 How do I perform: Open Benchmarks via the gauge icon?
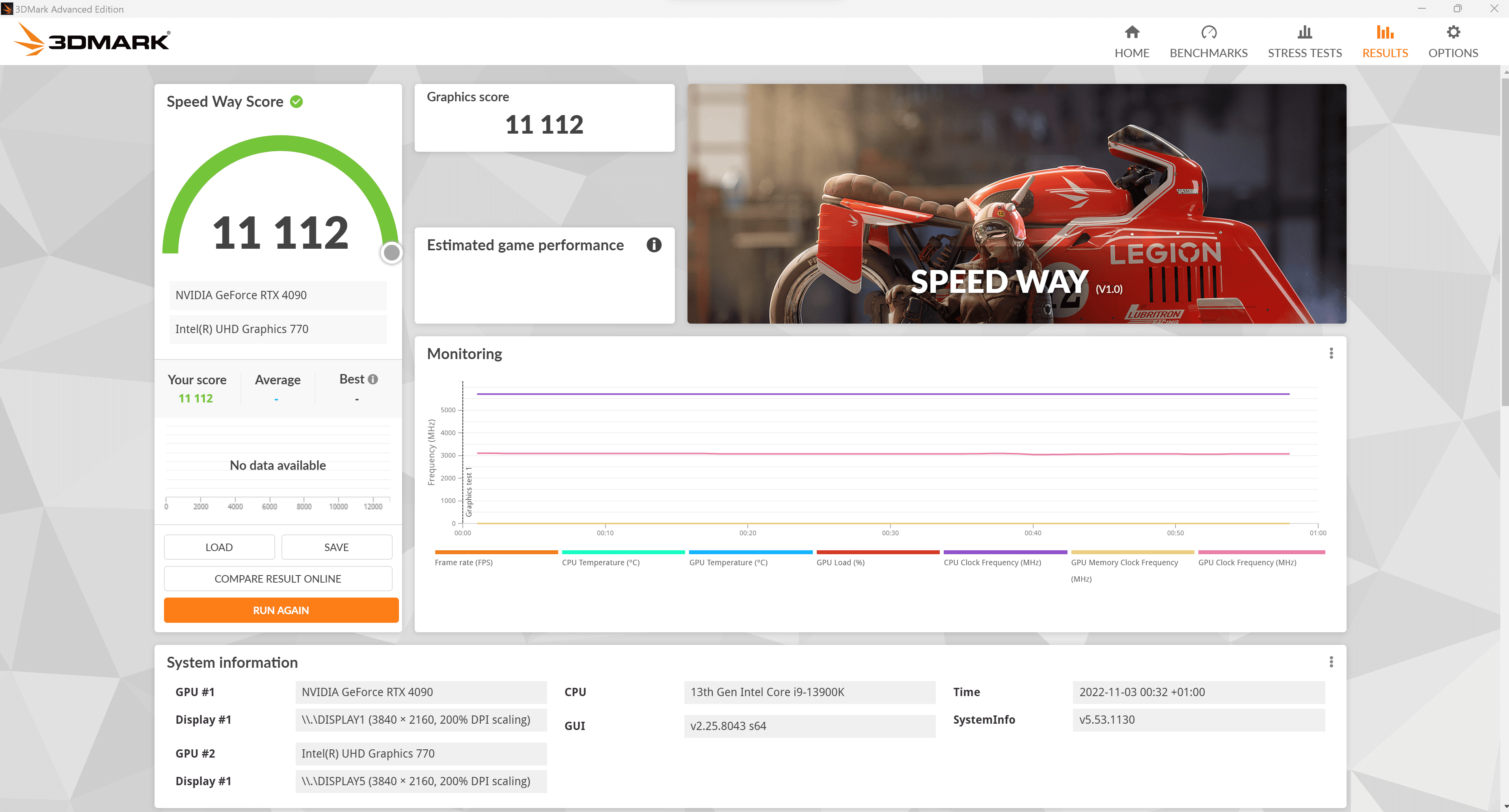pyautogui.click(x=1209, y=32)
